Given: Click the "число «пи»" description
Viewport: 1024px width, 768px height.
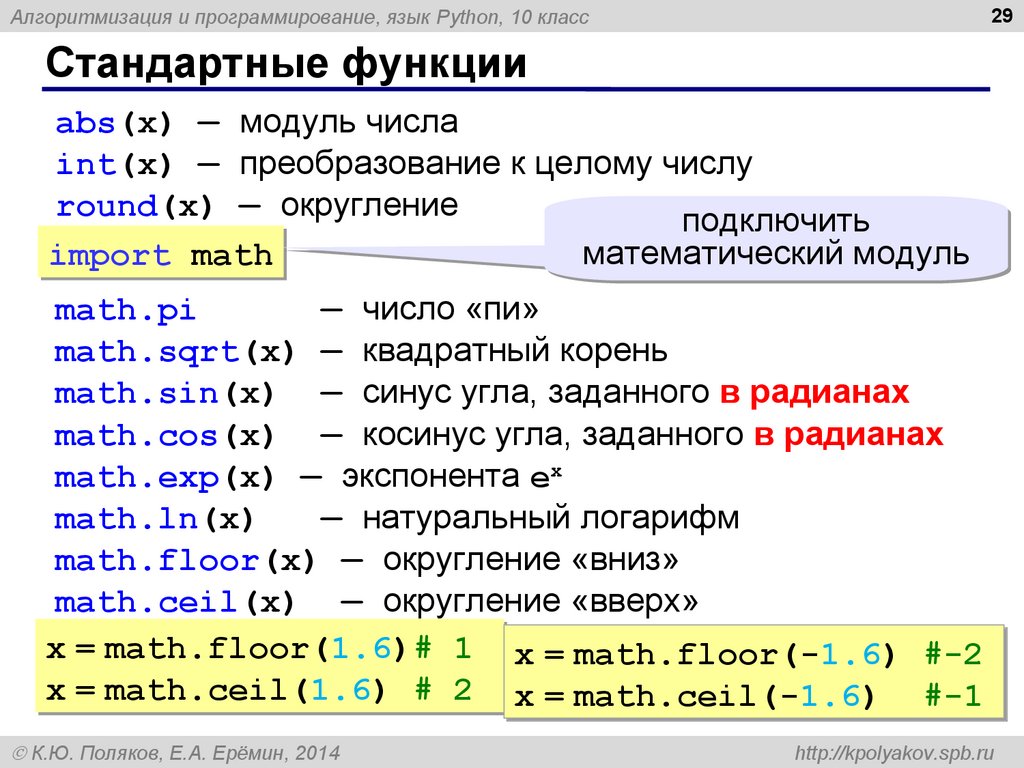Looking at the screenshot, I should [x=450, y=309].
